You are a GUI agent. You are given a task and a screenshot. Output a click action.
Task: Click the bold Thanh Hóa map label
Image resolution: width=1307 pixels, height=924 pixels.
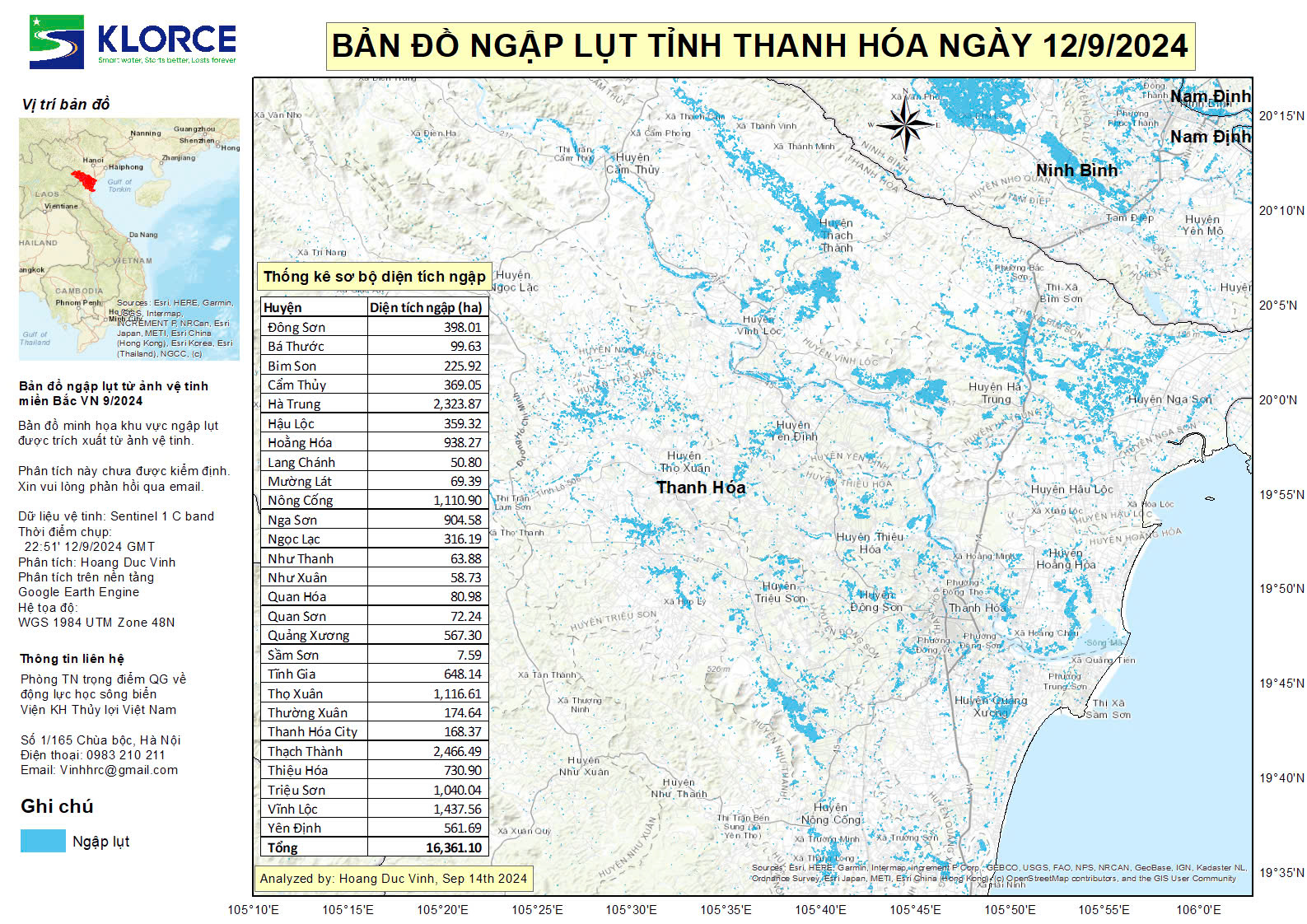700,488
